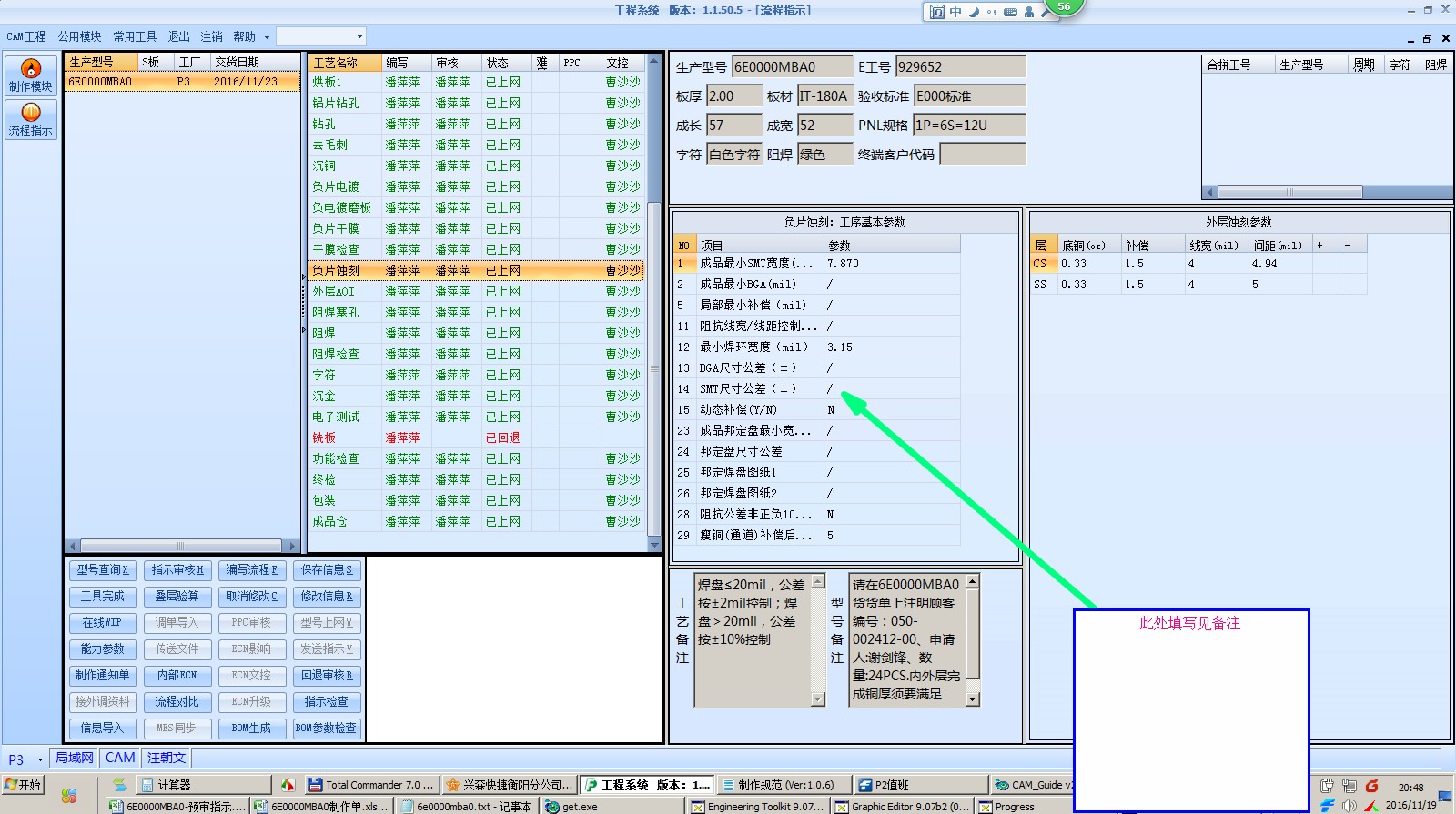Image resolution: width=1456 pixels, height=814 pixels.
Task: Click model list horizontal scrollbar right arrow
Action: tap(292, 546)
